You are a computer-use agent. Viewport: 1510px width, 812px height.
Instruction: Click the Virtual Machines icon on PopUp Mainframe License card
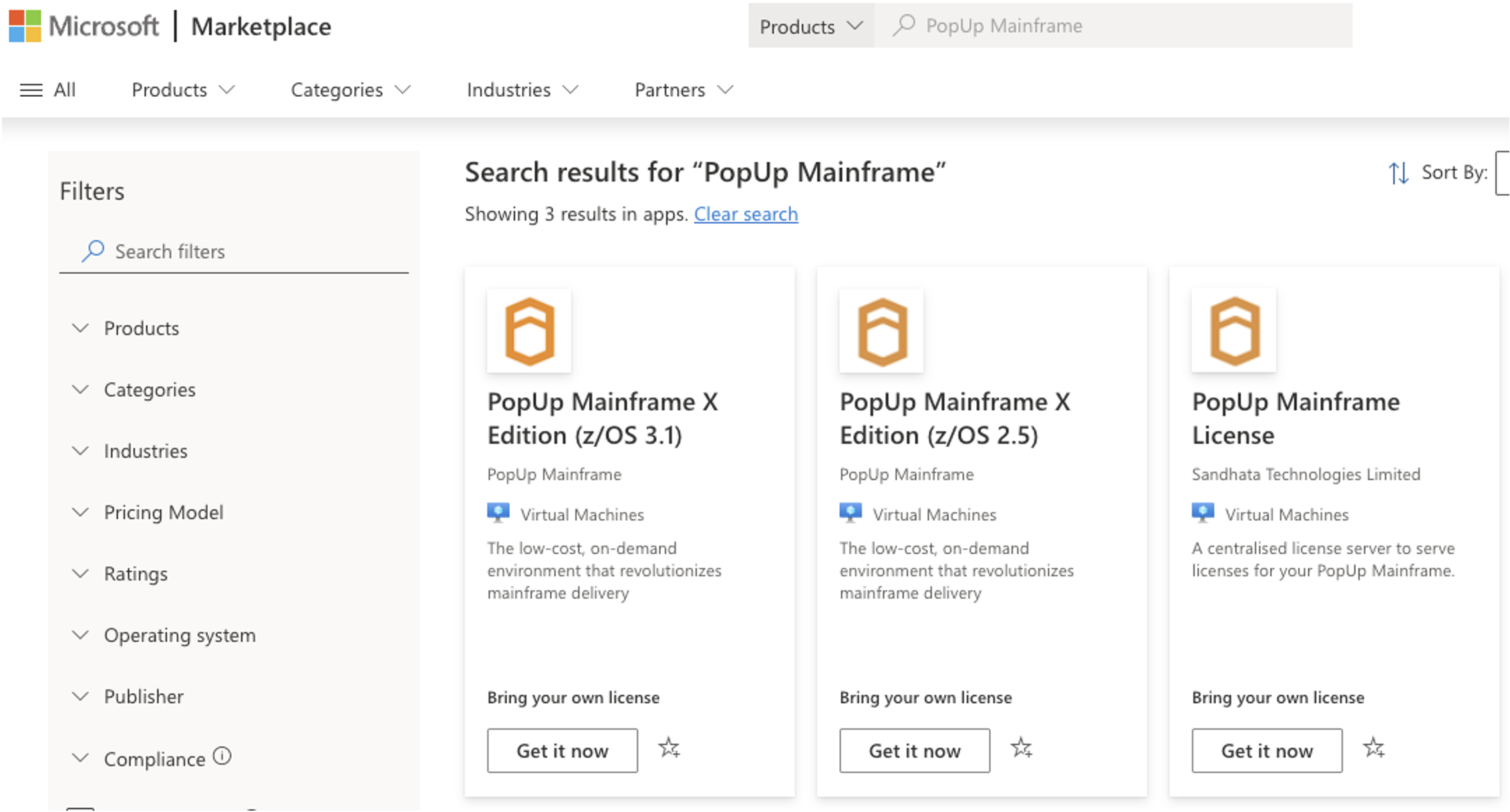coord(1202,513)
